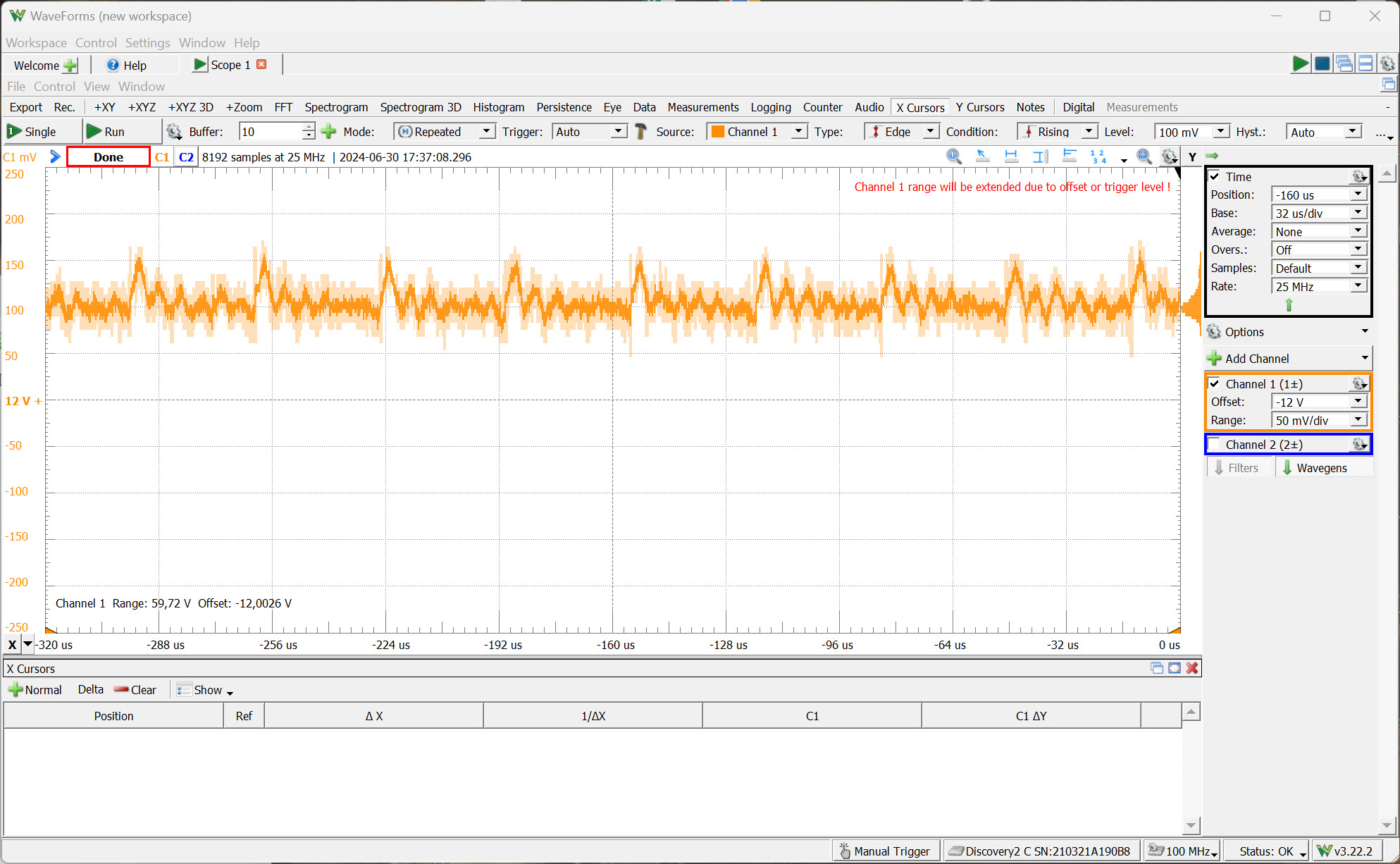Disable the Channel 1 checkbox

pyautogui.click(x=1215, y=384)
